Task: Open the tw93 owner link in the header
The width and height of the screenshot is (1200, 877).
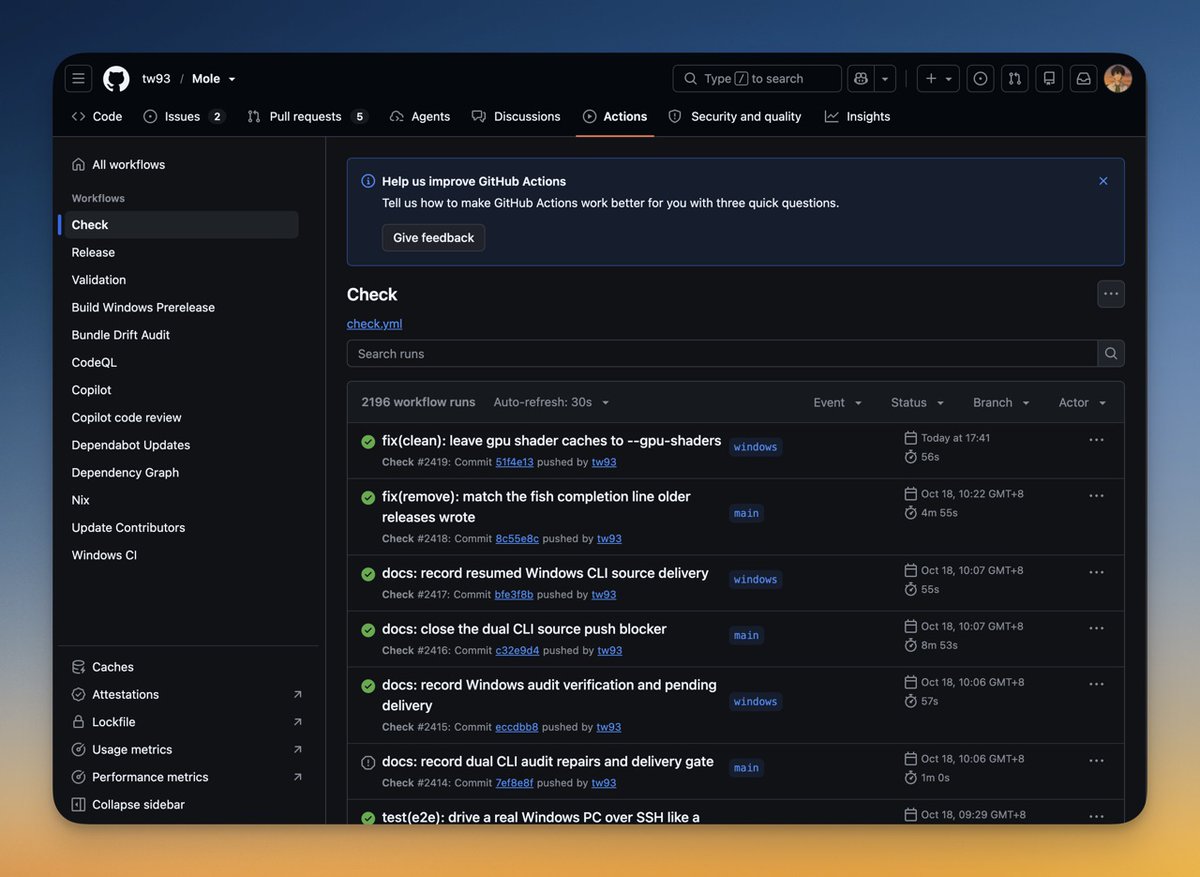Action: [x=156, y=79]
